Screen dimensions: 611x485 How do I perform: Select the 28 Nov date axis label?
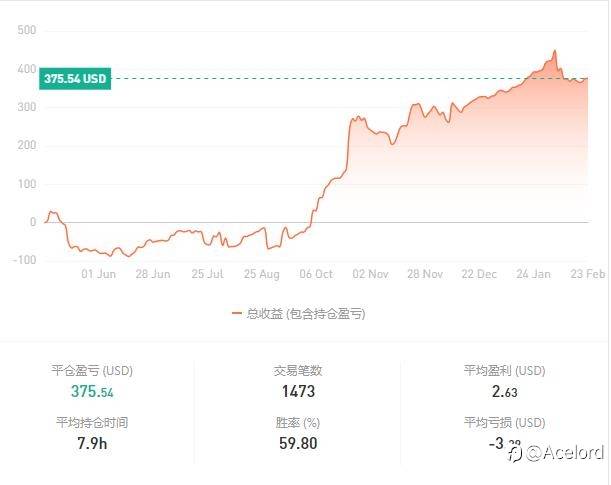coord(425,273)
